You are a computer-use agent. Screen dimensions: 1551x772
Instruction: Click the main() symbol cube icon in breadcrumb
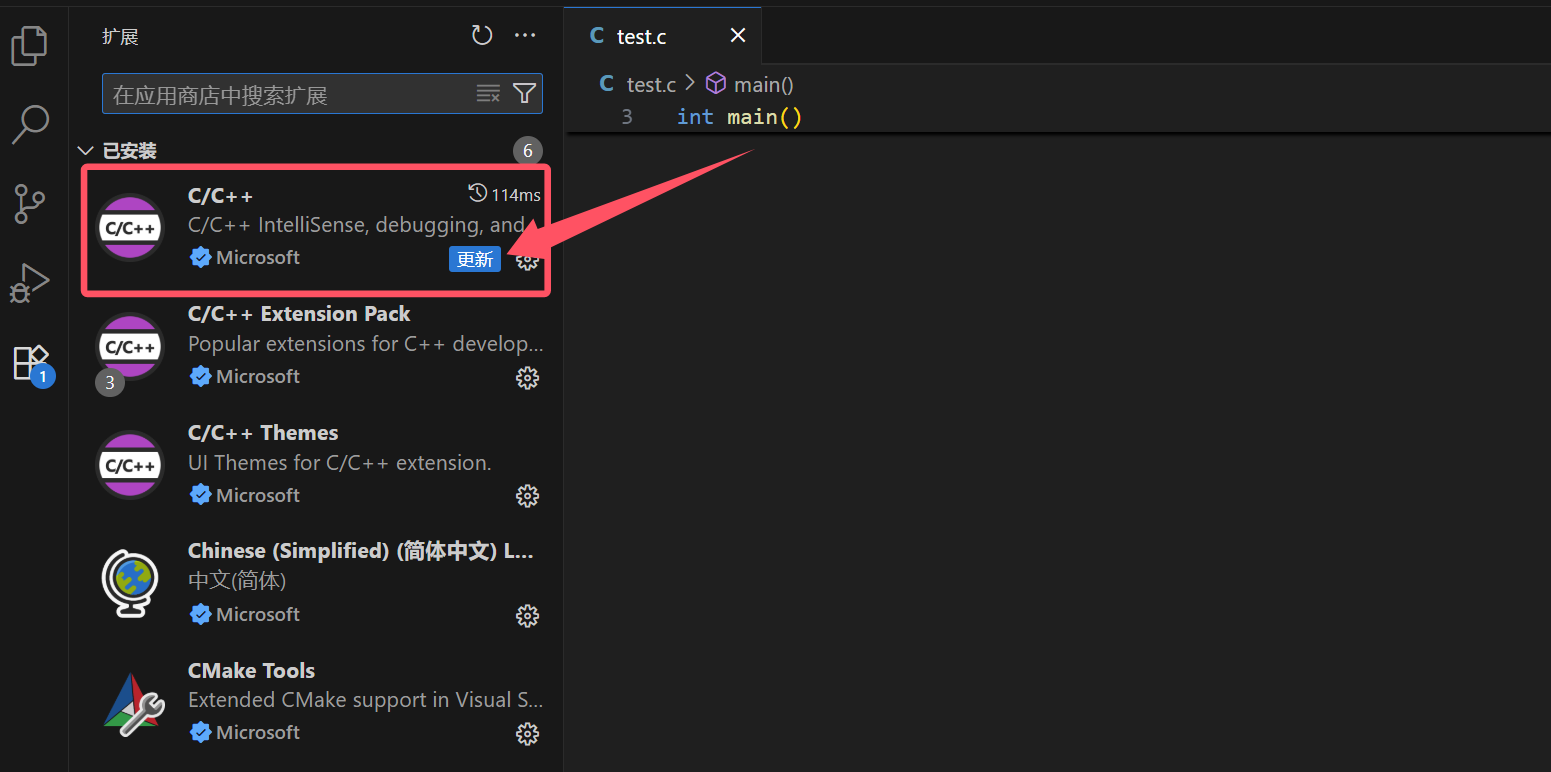[716, 83]
